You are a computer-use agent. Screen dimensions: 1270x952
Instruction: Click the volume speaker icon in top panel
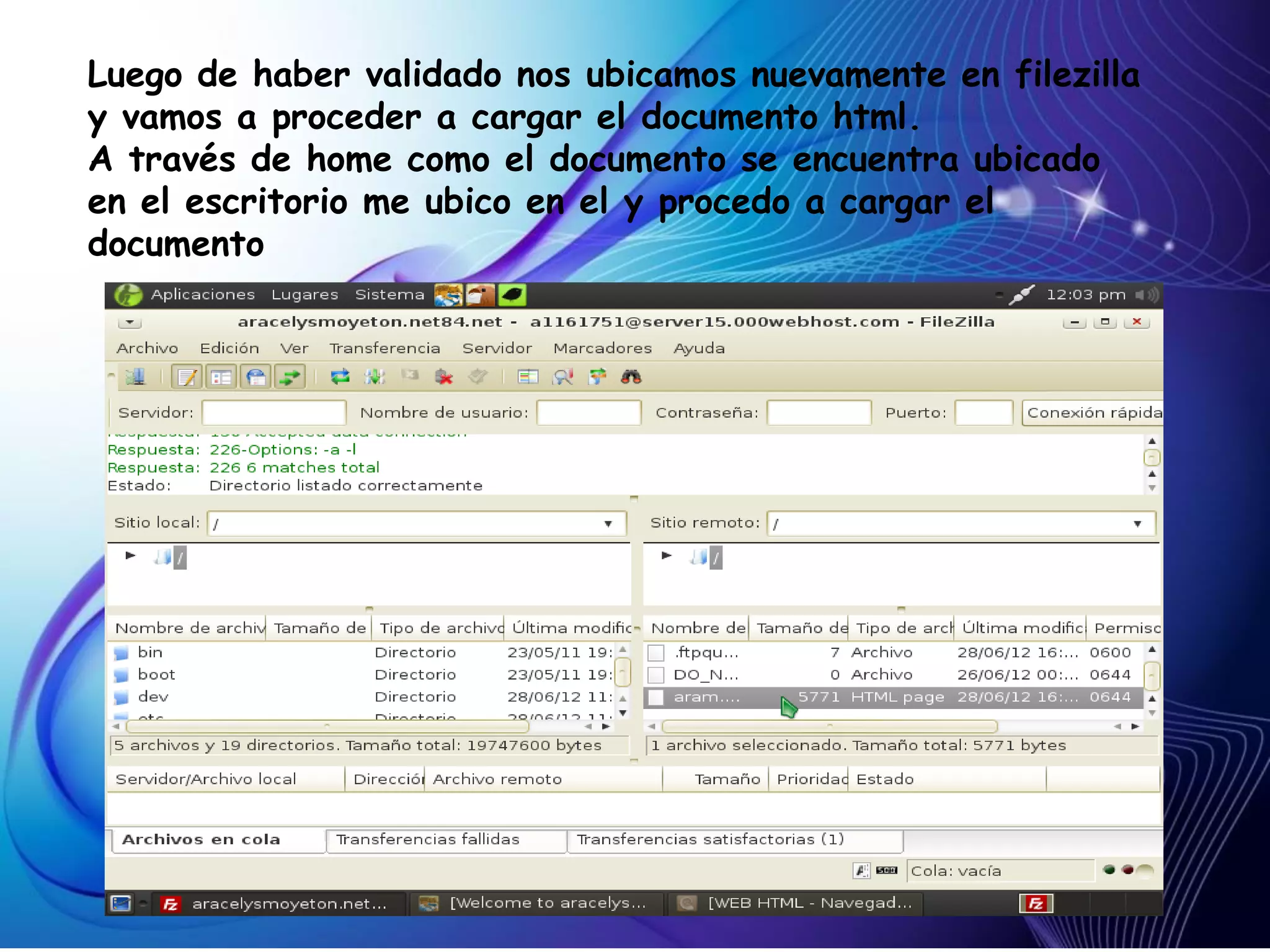click(x=1148, y=295)
